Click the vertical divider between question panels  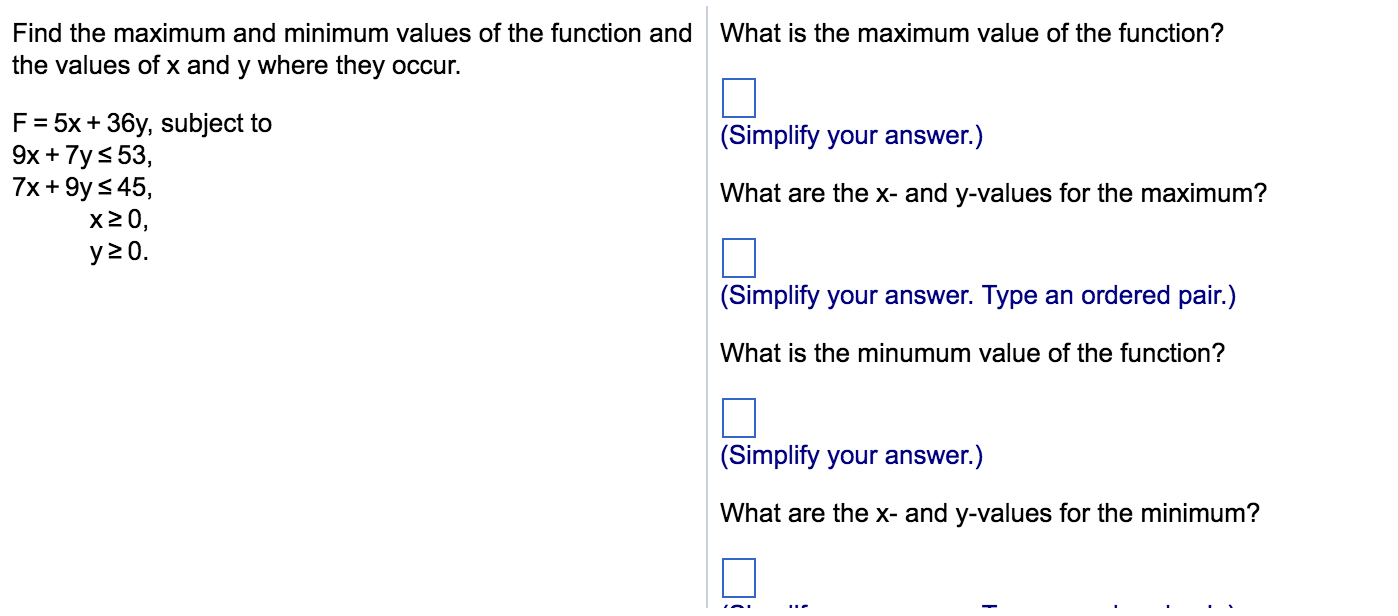click(706, 300)
